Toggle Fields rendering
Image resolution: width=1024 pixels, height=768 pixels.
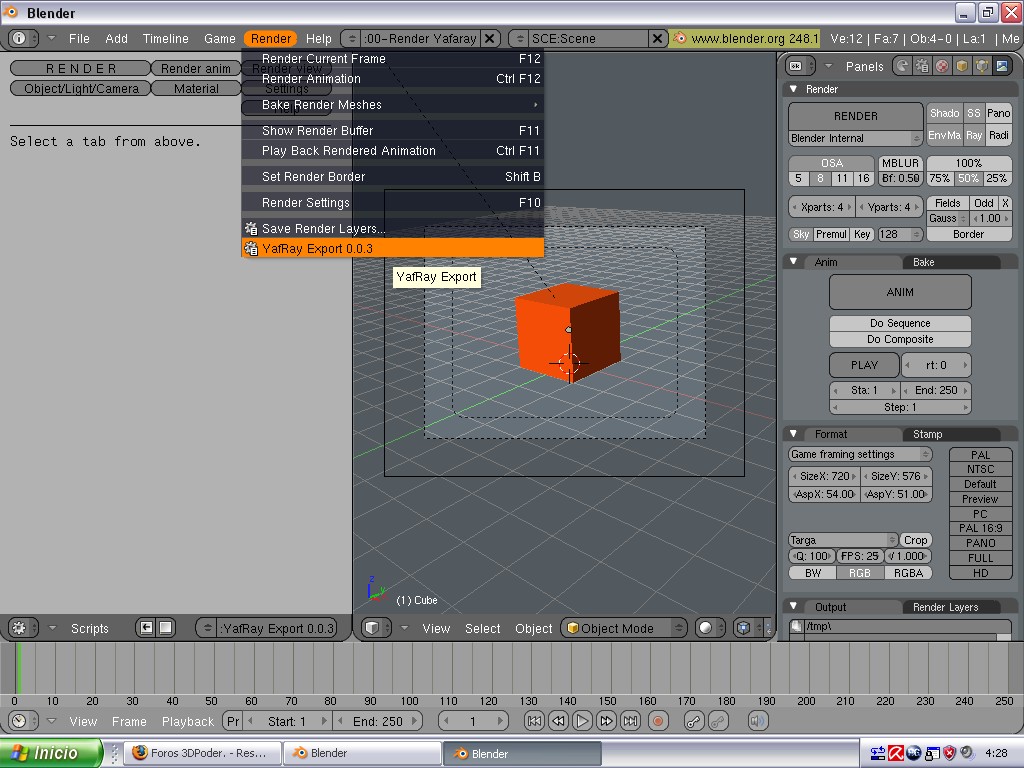pyautogui.click(x=948, y=203)
